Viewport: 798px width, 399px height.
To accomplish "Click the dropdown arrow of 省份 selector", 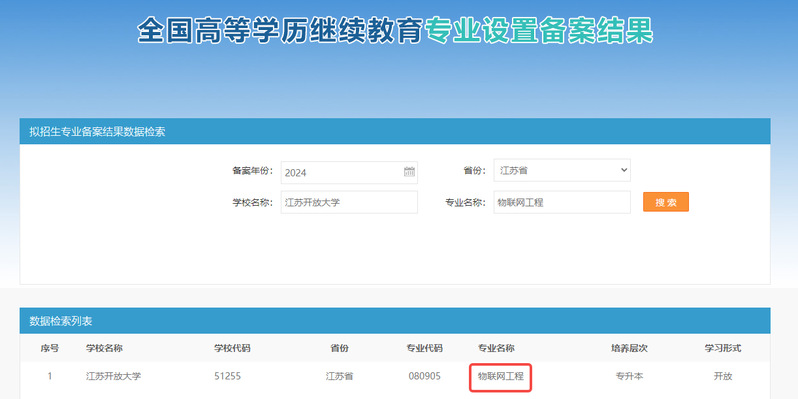I will (624, 170).
